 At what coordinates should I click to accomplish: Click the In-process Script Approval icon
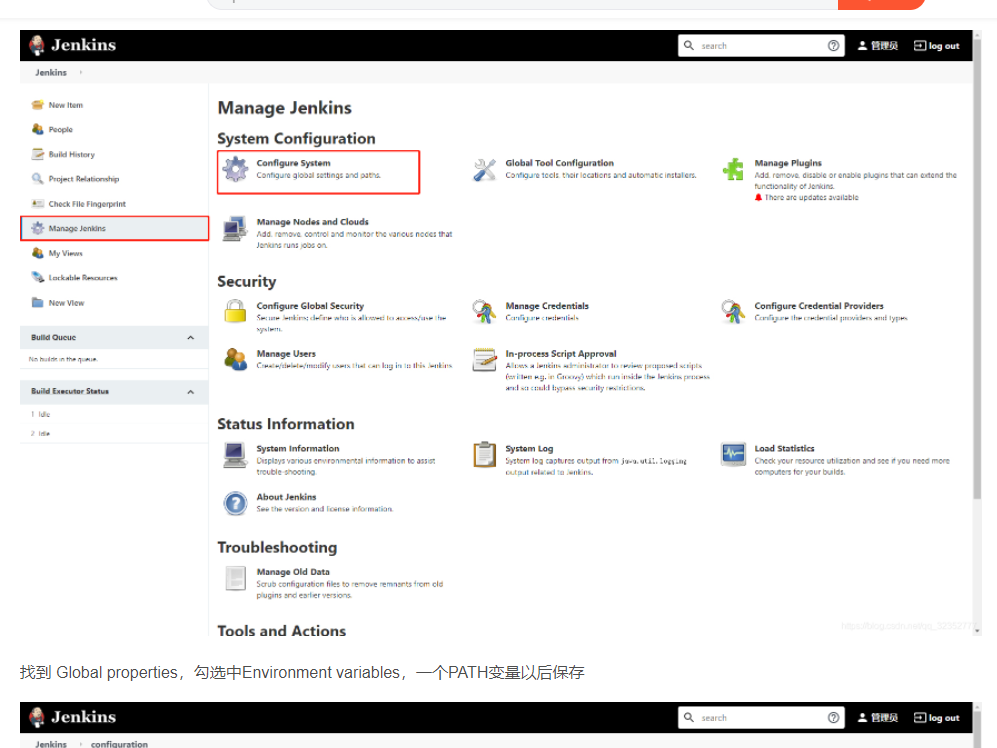point(485,360)
